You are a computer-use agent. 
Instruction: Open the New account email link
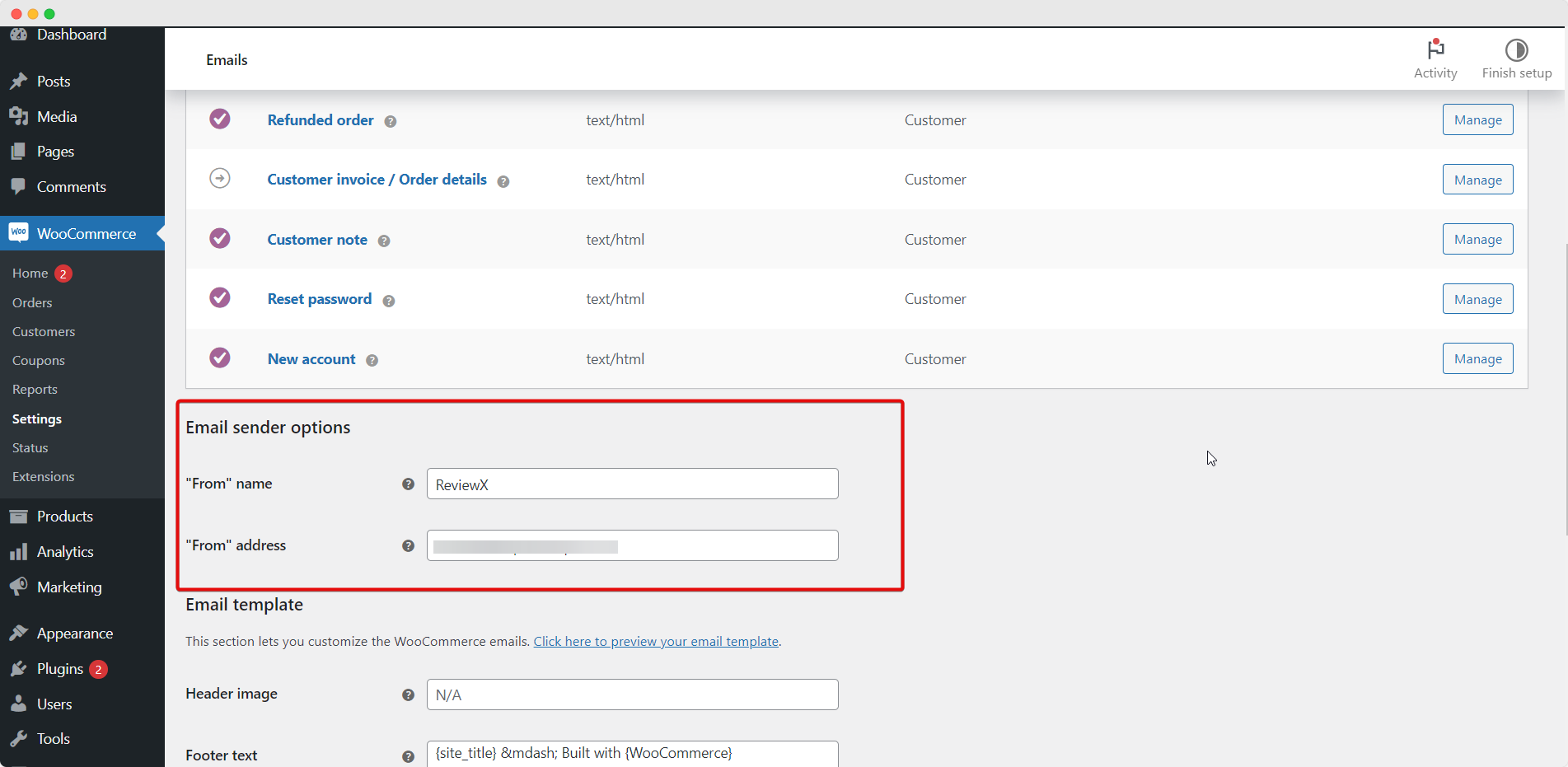pyautogui.click(x=311, y=359)
